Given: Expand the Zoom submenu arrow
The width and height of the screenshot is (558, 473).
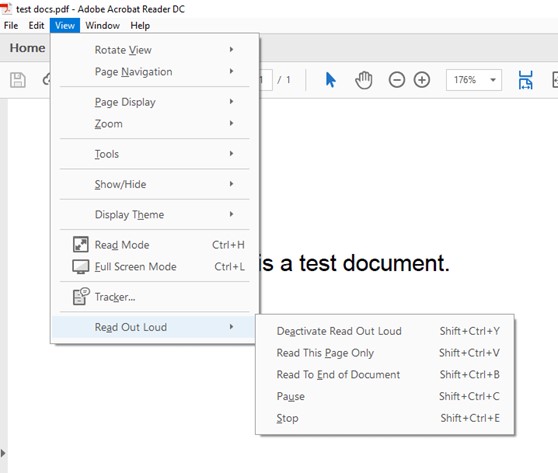Looking at the screenshot, I should tap(232, 123).
